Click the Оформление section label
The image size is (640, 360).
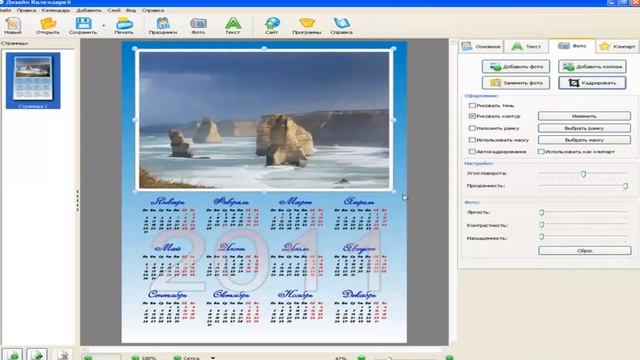tap(481, 96)
